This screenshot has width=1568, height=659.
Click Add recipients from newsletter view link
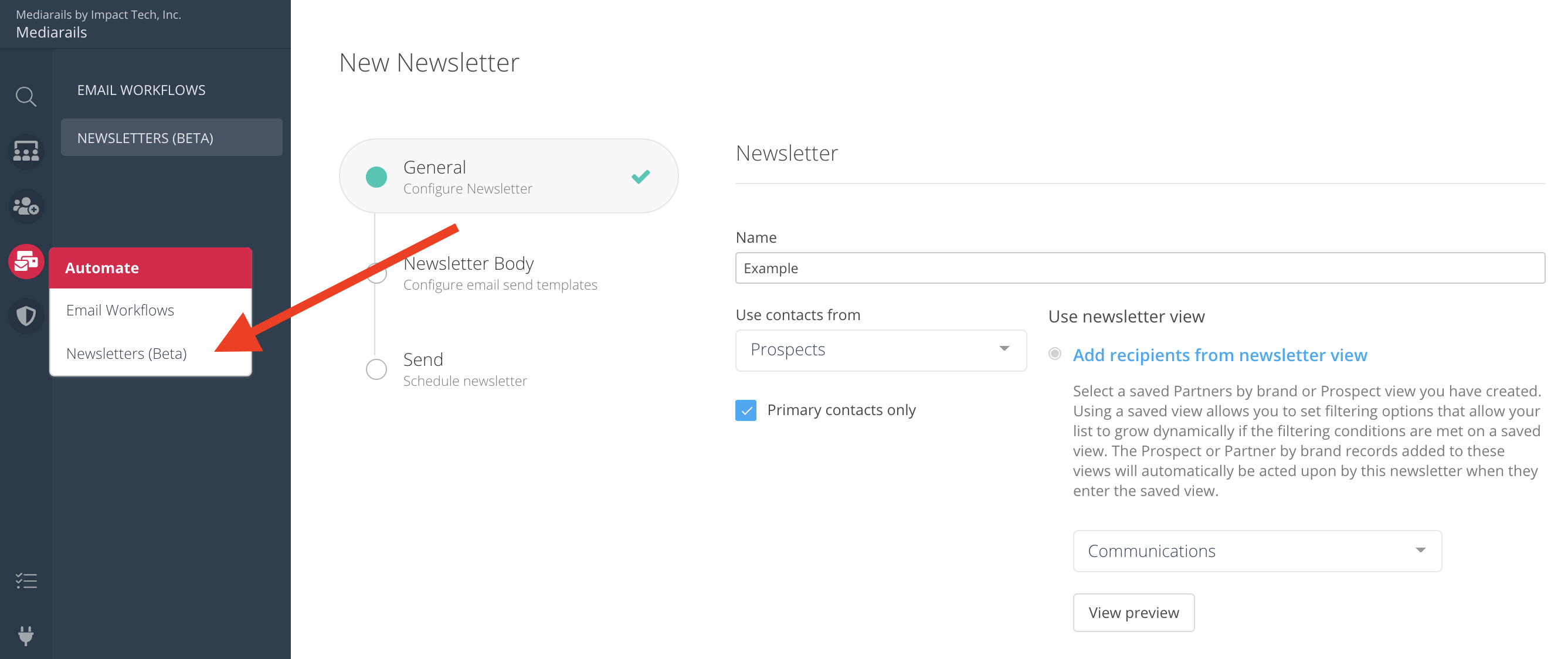(1220, 355)
